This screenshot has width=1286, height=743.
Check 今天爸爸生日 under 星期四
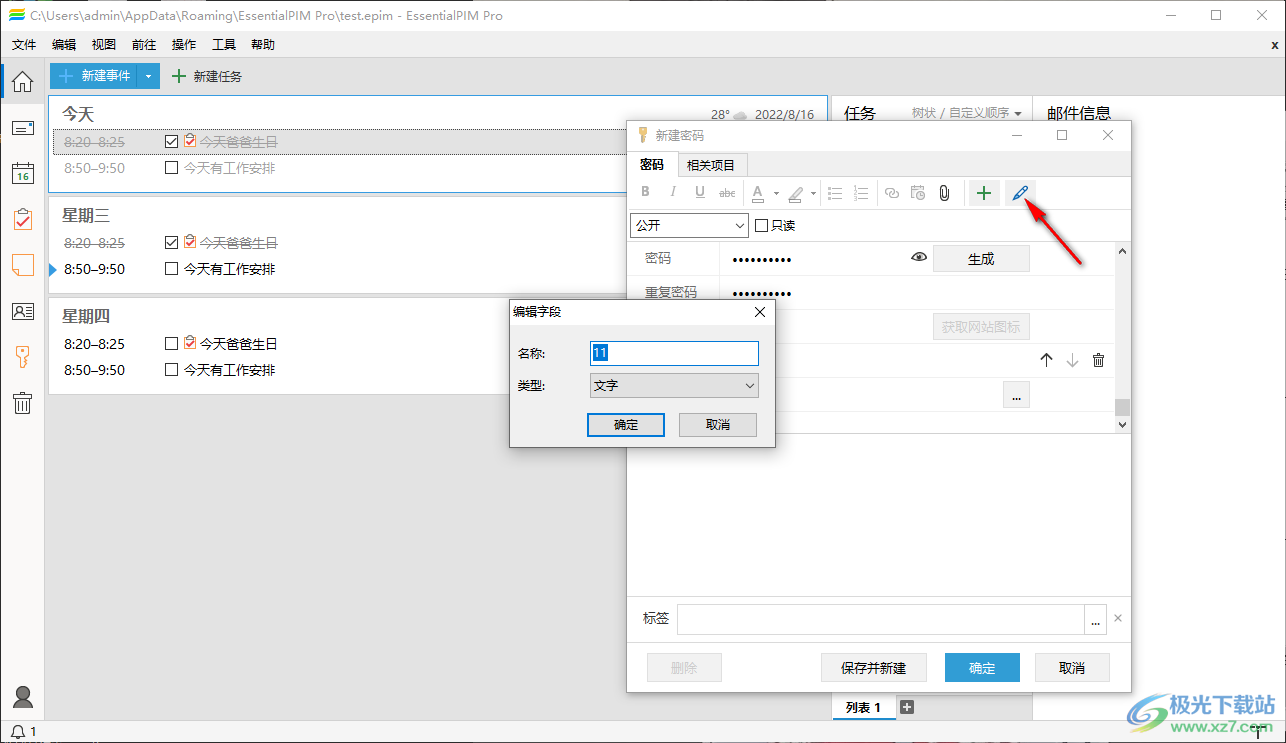[x=171, y=343]
